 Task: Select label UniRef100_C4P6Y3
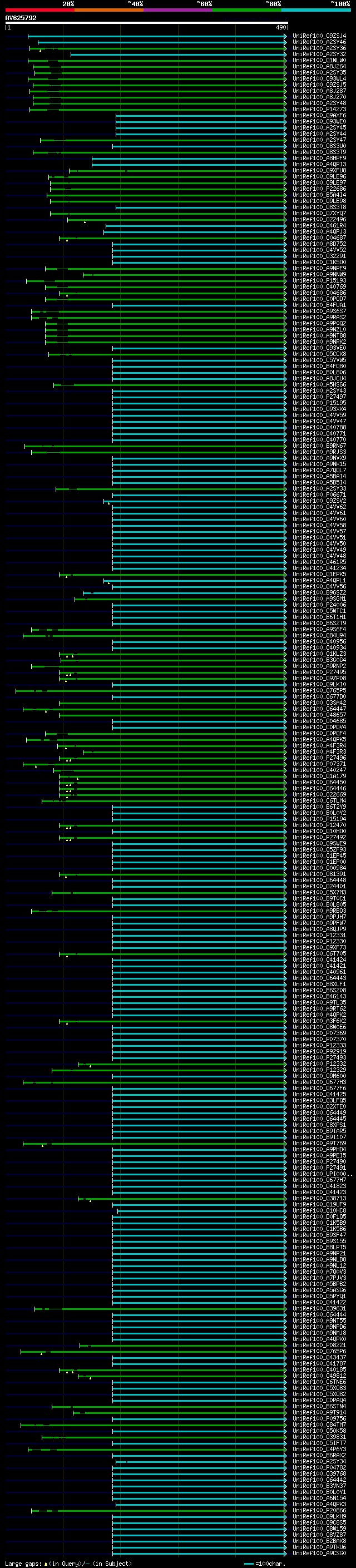(x=319, y=1450)
